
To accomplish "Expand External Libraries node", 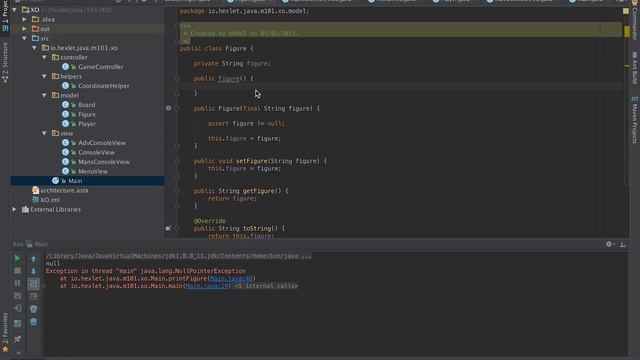I will point(15,209).
